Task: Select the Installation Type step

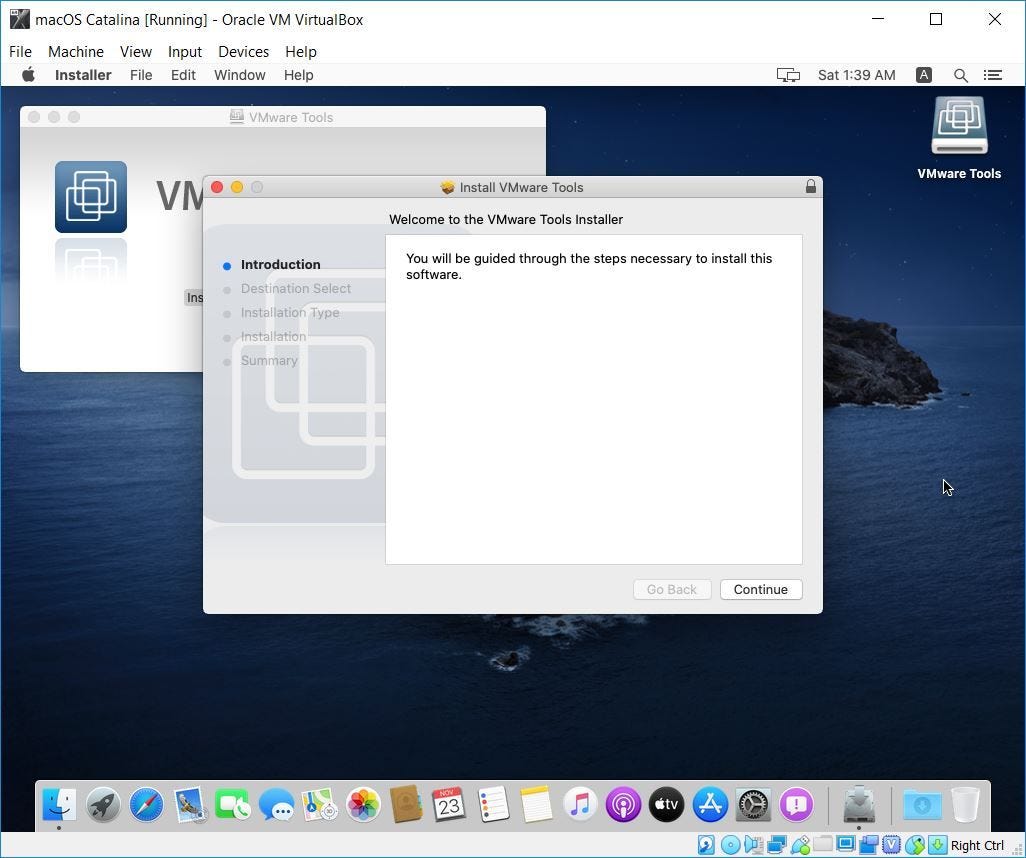Action: 290,313
